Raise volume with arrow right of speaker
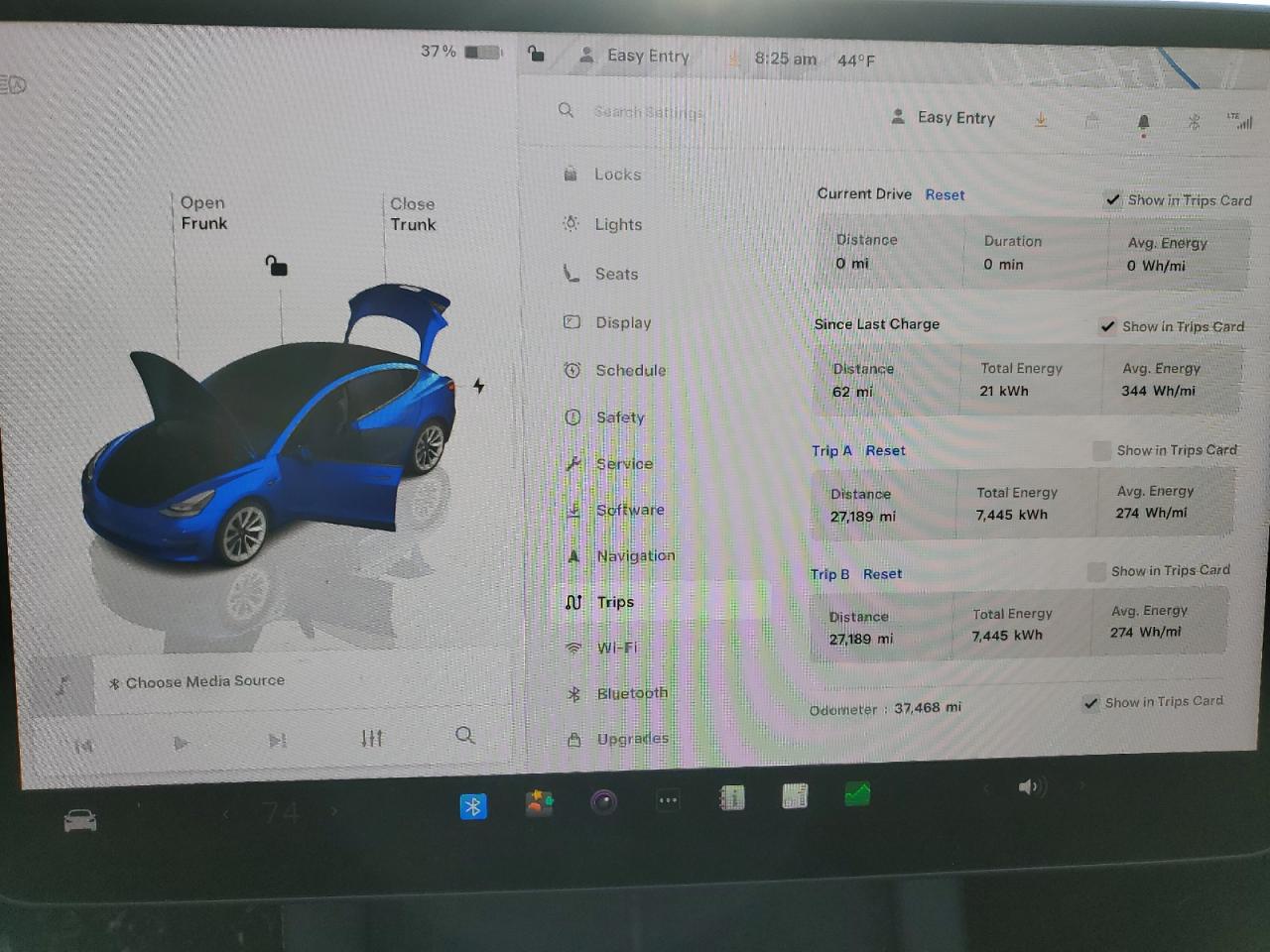The height and width of the screenshot is (952, 1270). (1081, 785)
